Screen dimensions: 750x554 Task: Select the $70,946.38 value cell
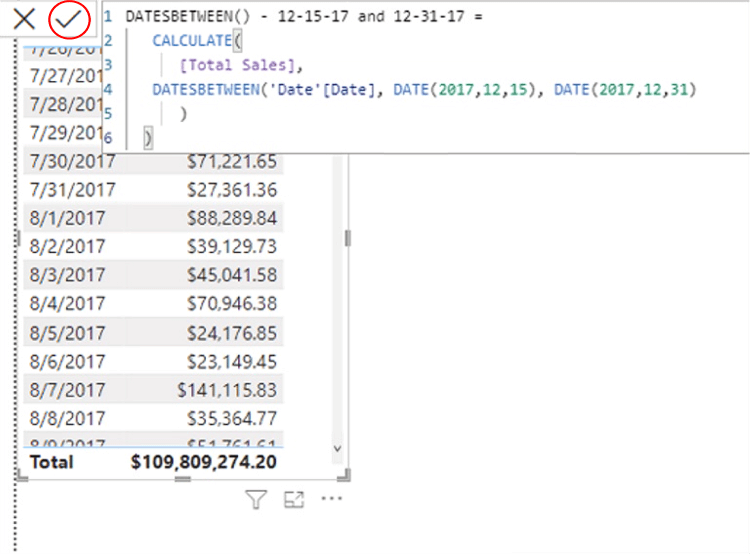tap(232, 303)
